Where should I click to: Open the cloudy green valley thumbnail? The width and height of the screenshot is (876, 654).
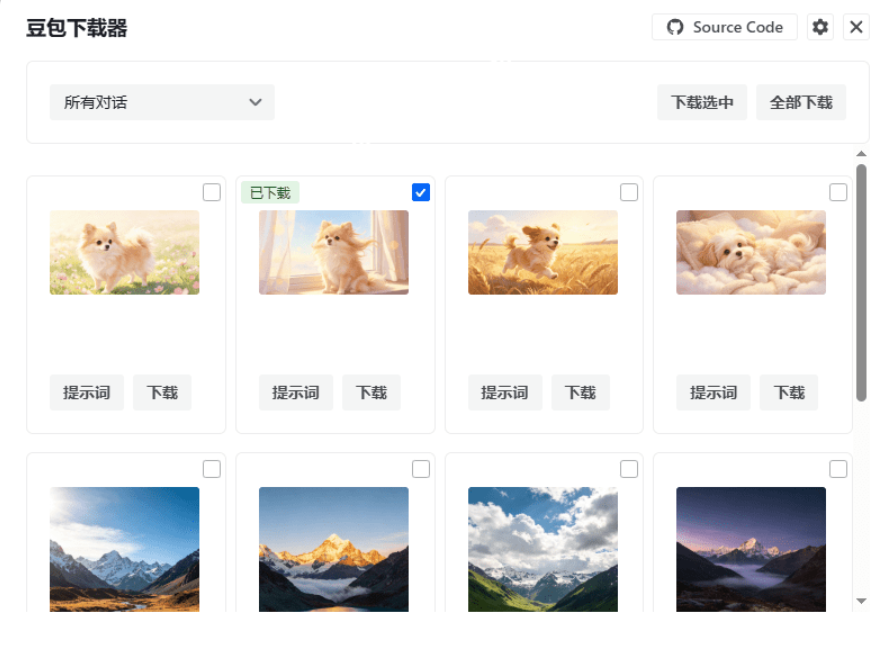click(x=543, y=550)
